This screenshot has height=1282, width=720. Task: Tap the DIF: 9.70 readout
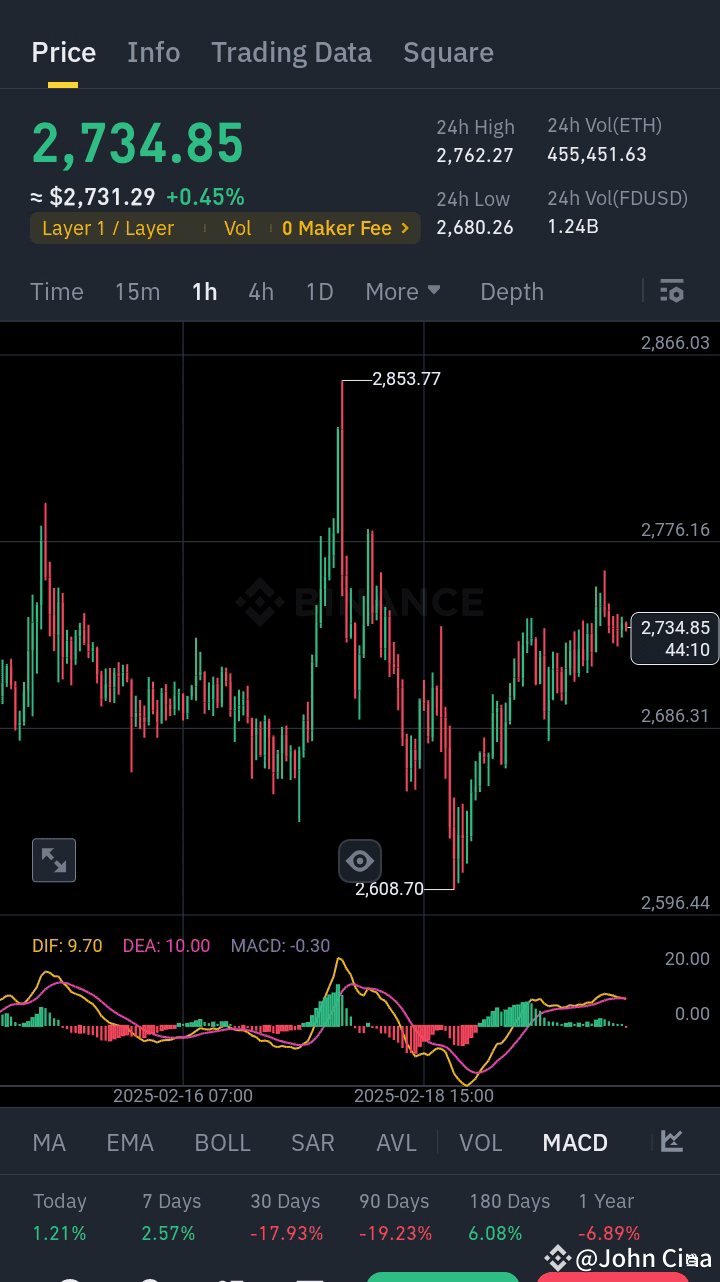[x=67, y=945]
